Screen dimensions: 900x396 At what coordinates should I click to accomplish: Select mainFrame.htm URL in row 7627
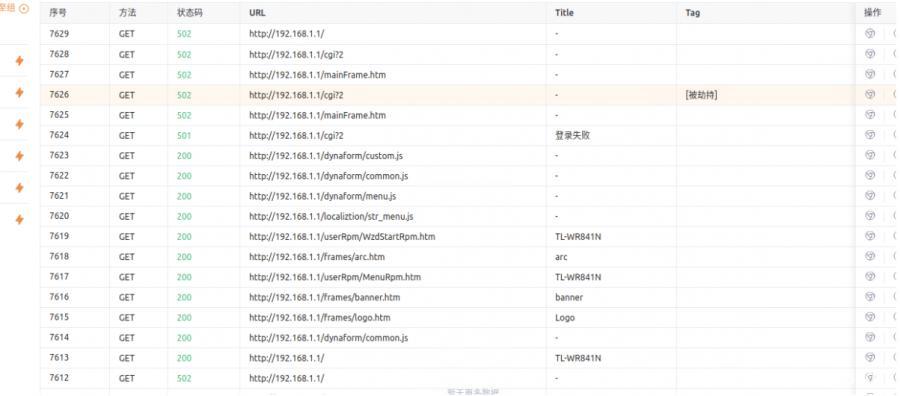pyautogui.click(x=317, y=75)
